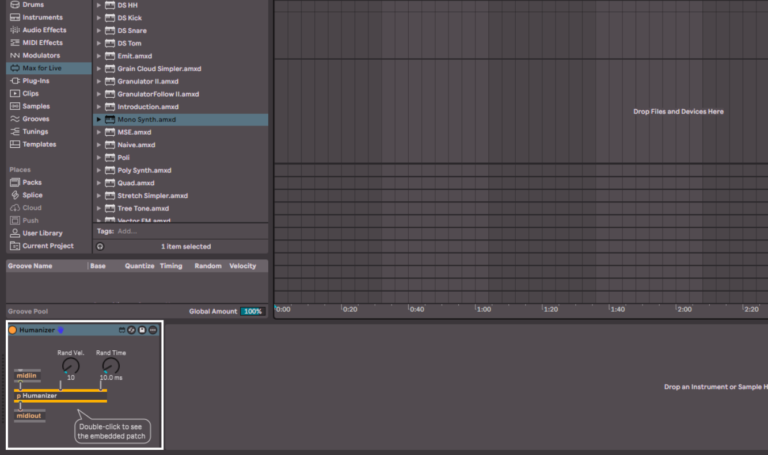Click the Quantize column header
The width and height of the screenshot is (768, 455).
(139, 266)
